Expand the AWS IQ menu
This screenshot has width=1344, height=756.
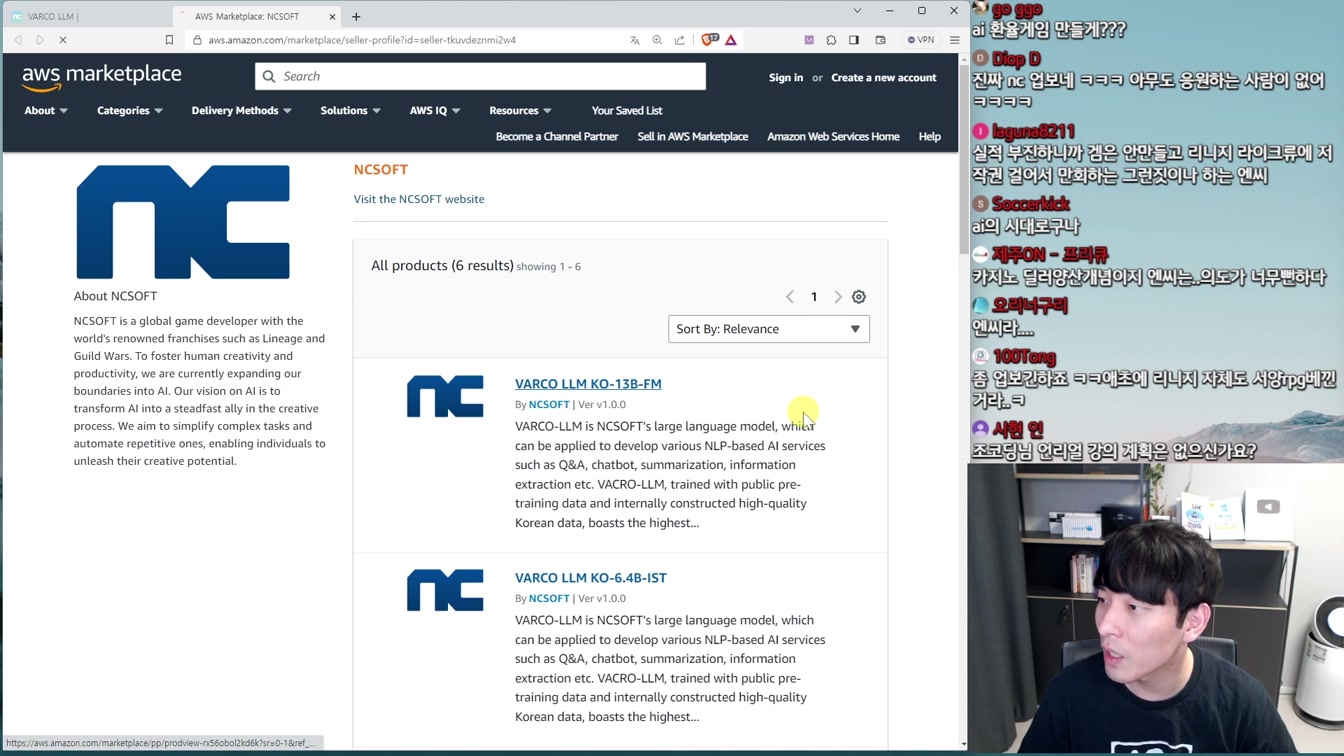point(434,110)
